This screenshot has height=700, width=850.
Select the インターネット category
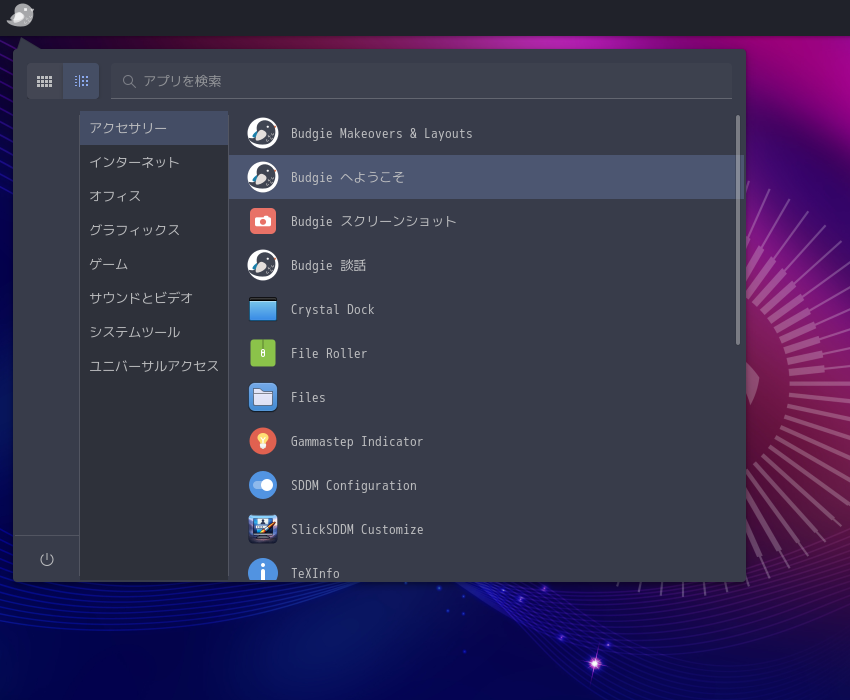point(134,162)
